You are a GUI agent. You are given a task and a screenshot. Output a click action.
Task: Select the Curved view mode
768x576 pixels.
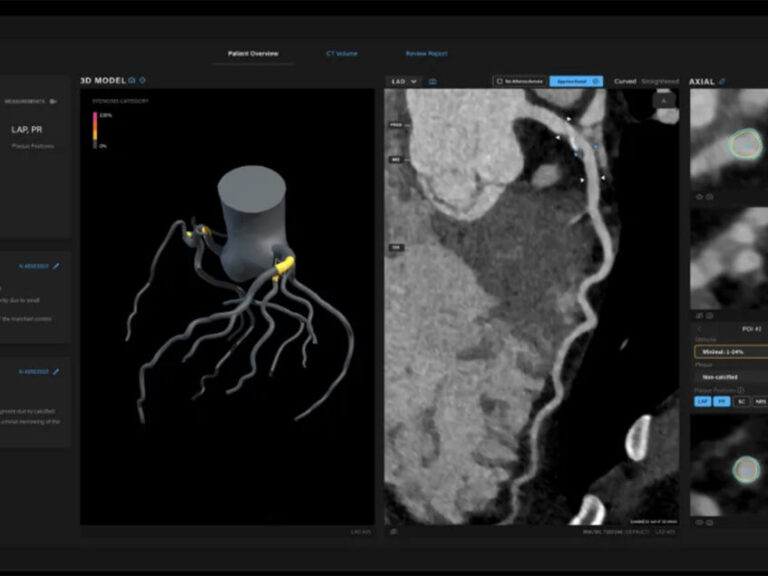(624, 81)
